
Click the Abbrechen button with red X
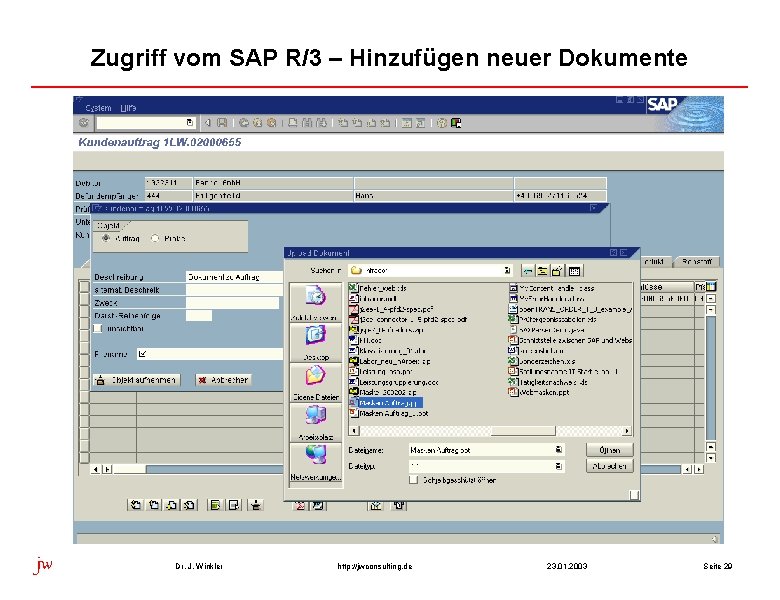(x=223, y=380)
